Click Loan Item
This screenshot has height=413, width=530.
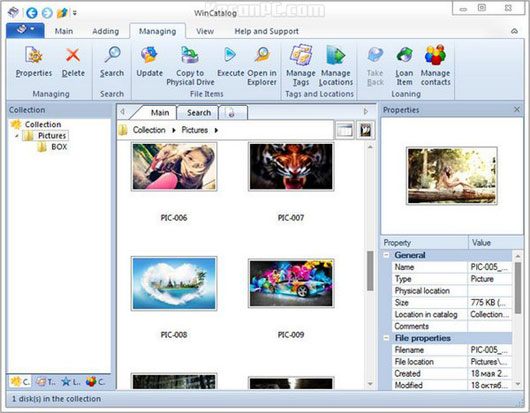404,66
